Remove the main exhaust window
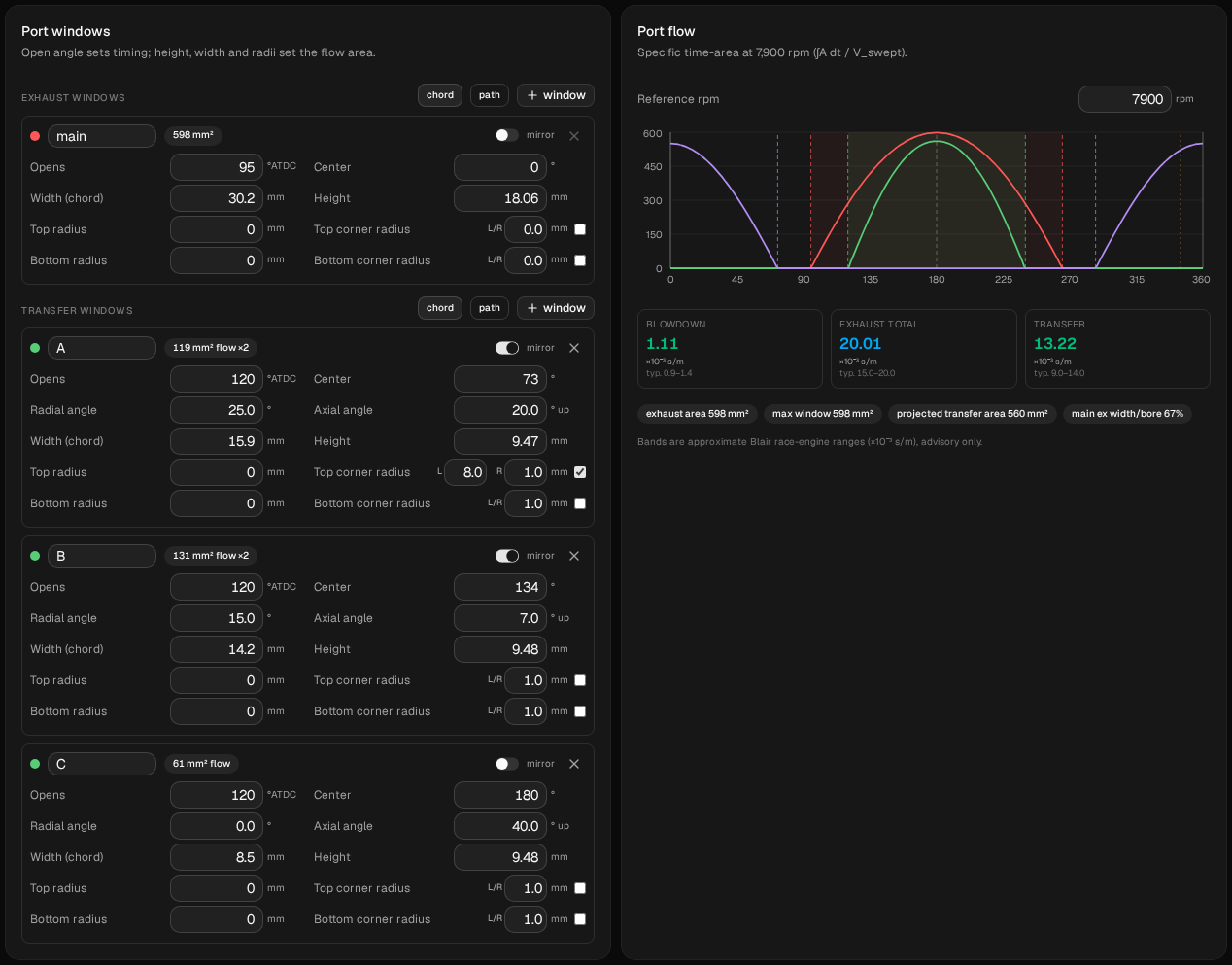Viewport: 1232px width, 965px height. (x=574, y=136)
